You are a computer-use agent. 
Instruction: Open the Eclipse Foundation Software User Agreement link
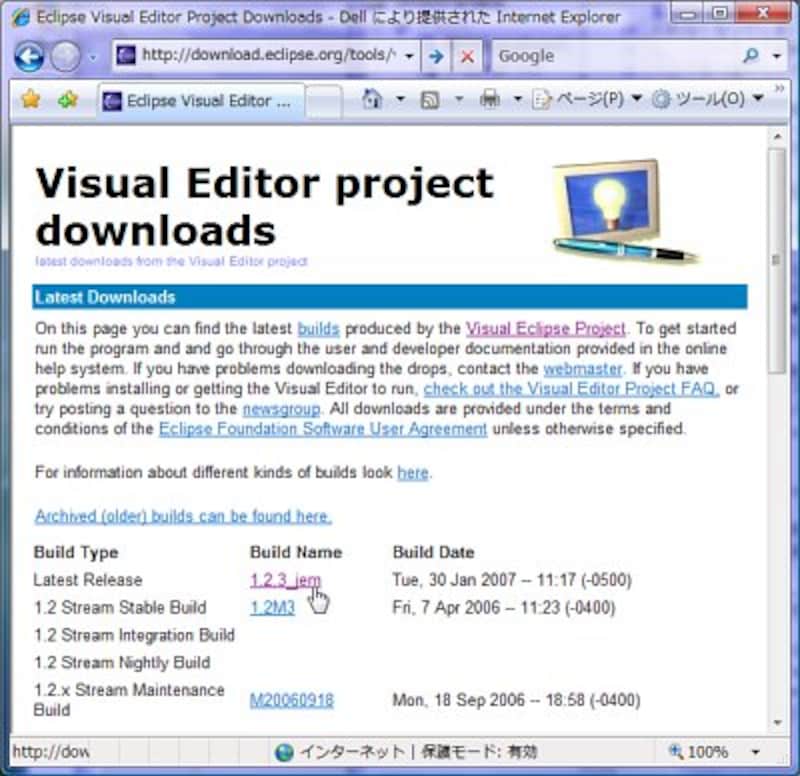coord(323,429)
